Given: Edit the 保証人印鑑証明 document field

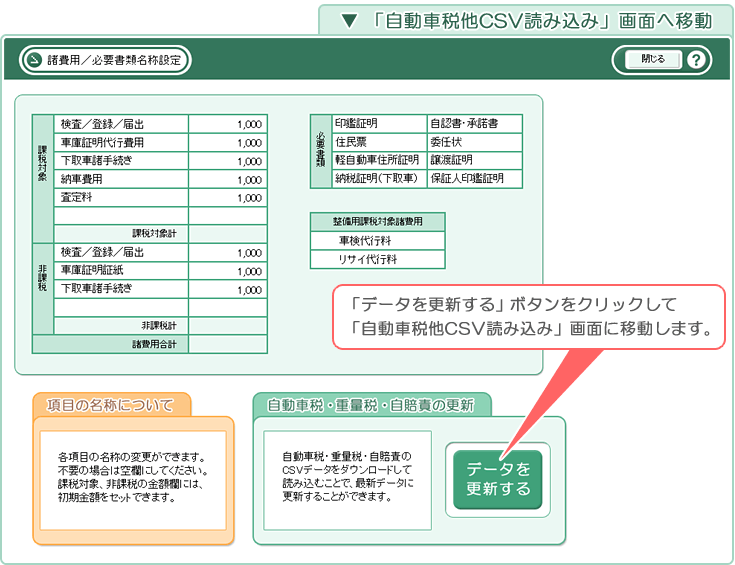Looking at the screenshot, I should 474,179.
